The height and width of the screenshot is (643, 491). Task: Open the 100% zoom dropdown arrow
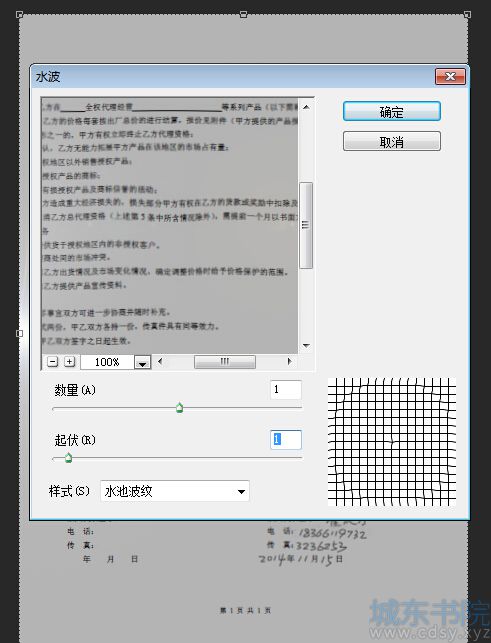pyautogui.click(x=142, y=363)
